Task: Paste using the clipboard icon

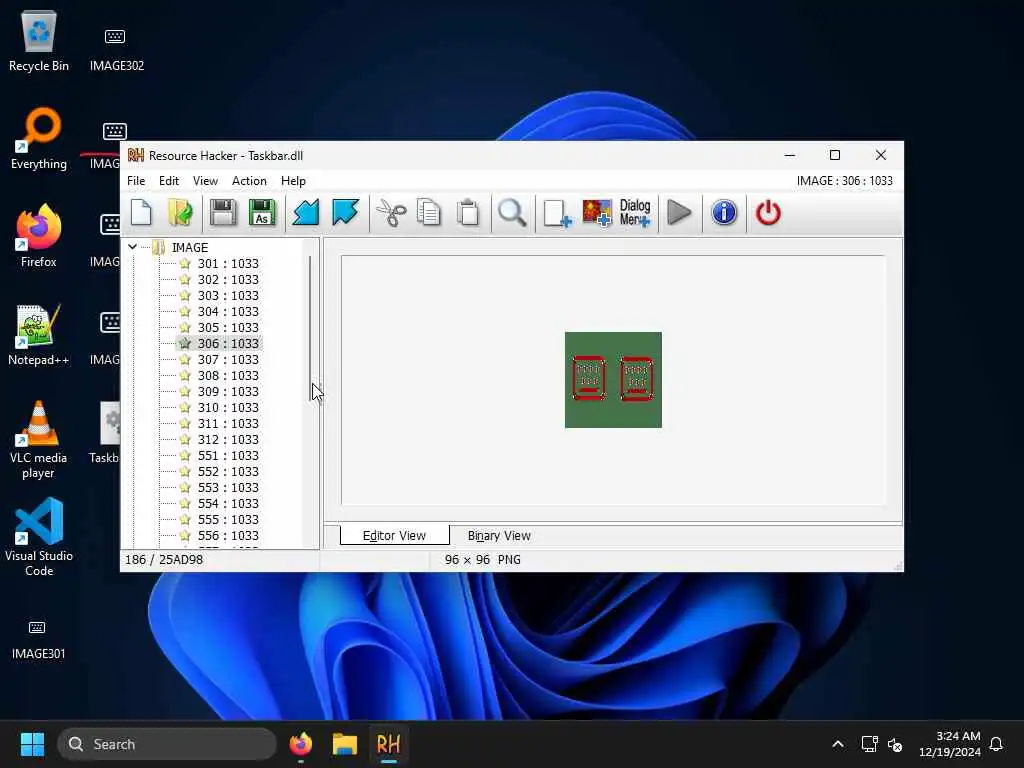Action: [468, 213]
